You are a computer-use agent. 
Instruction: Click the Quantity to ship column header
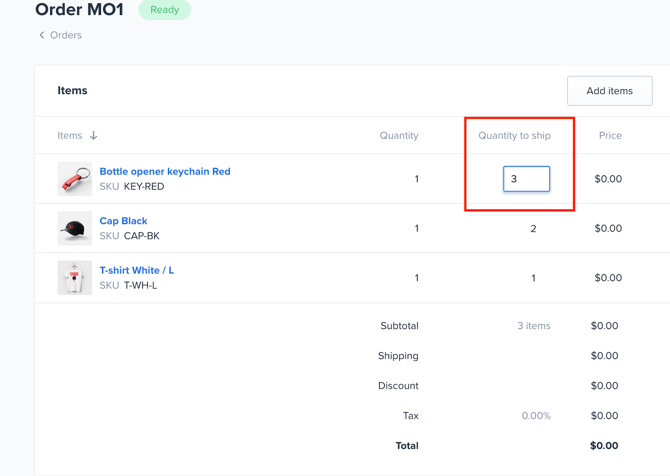[x=514, y=135]
